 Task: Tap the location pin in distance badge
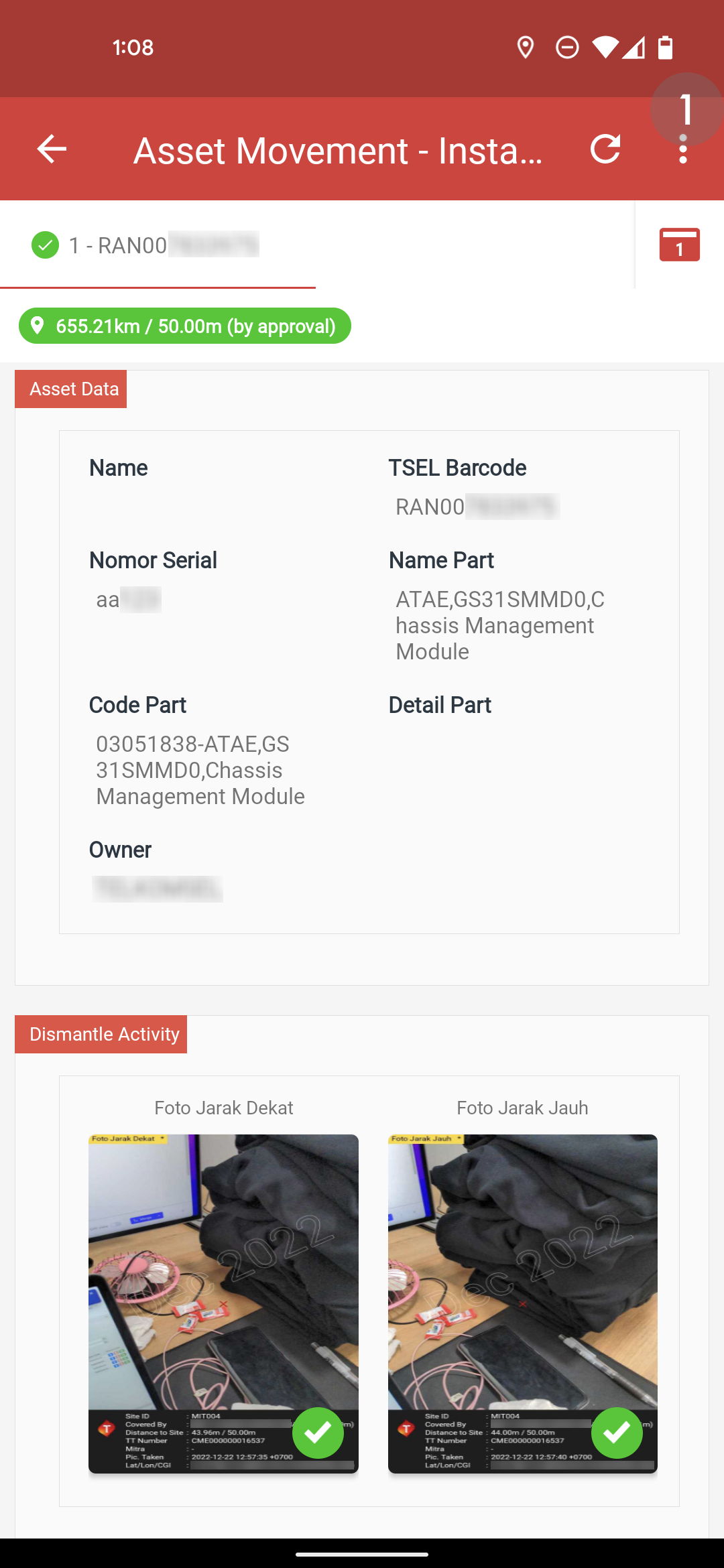click(38, 326)
